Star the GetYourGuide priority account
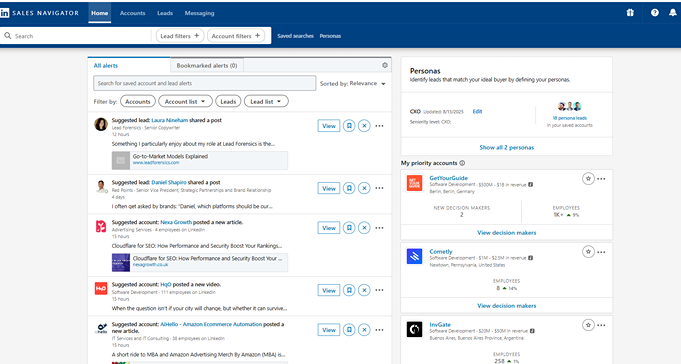Screen dimensions: 681x364 click(x=588, y=179)
